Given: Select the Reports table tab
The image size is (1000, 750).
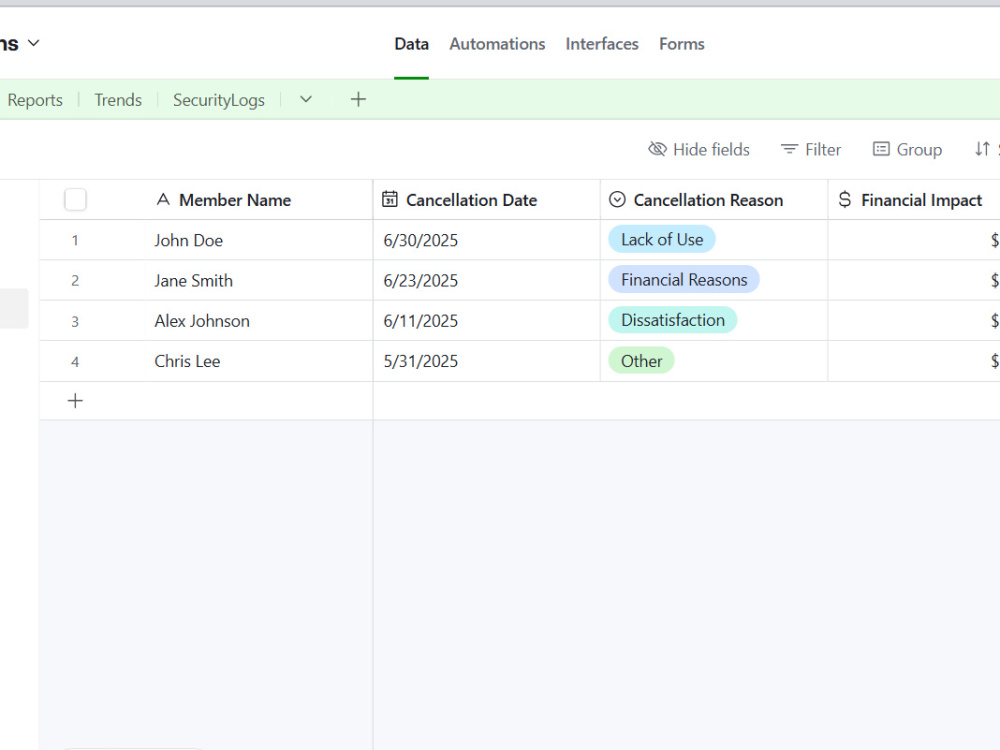Looking at the screenshot, I should 35,100.
